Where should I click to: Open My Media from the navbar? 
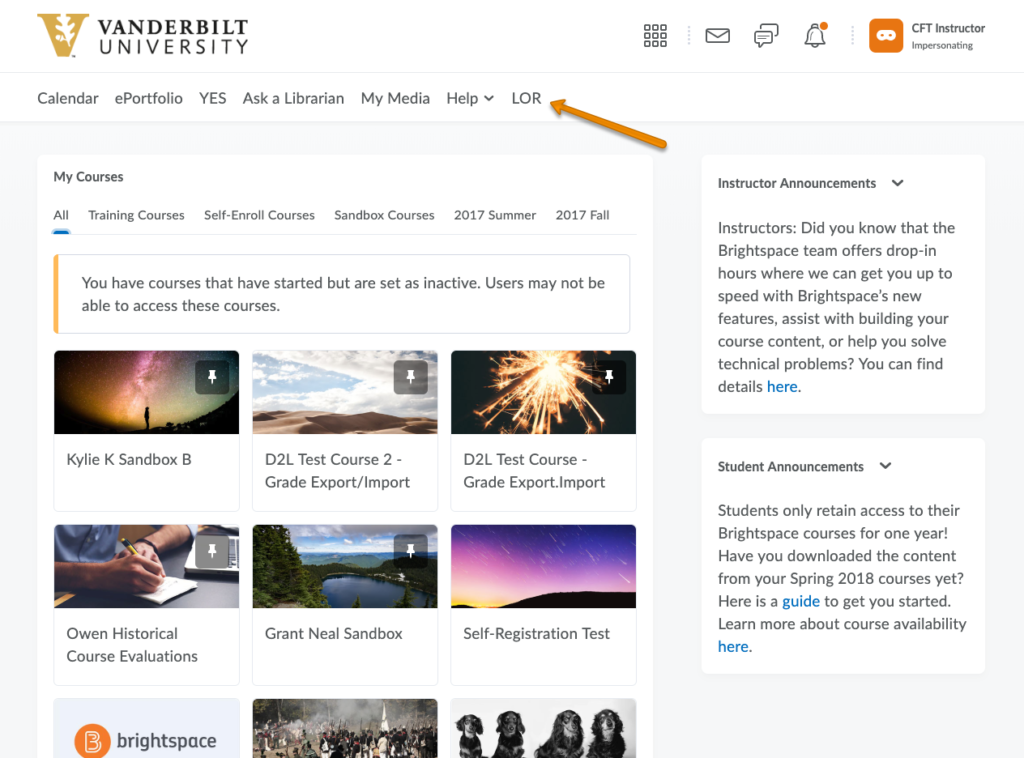(x=395, y=98)
